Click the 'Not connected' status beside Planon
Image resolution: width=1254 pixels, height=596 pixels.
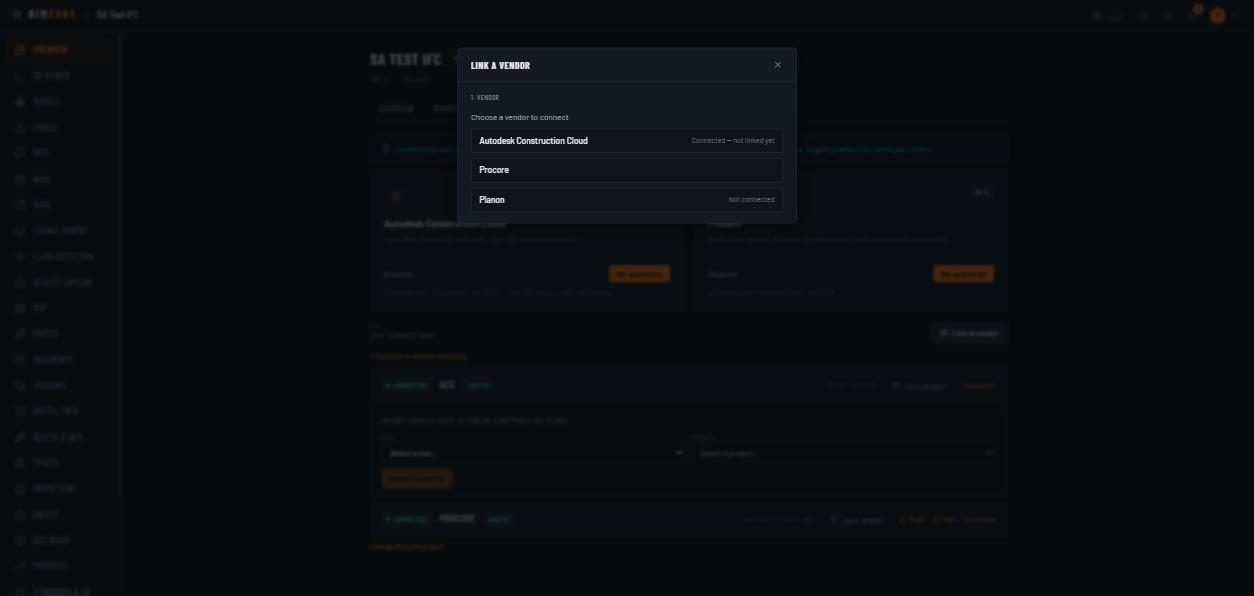pos(751,200)
